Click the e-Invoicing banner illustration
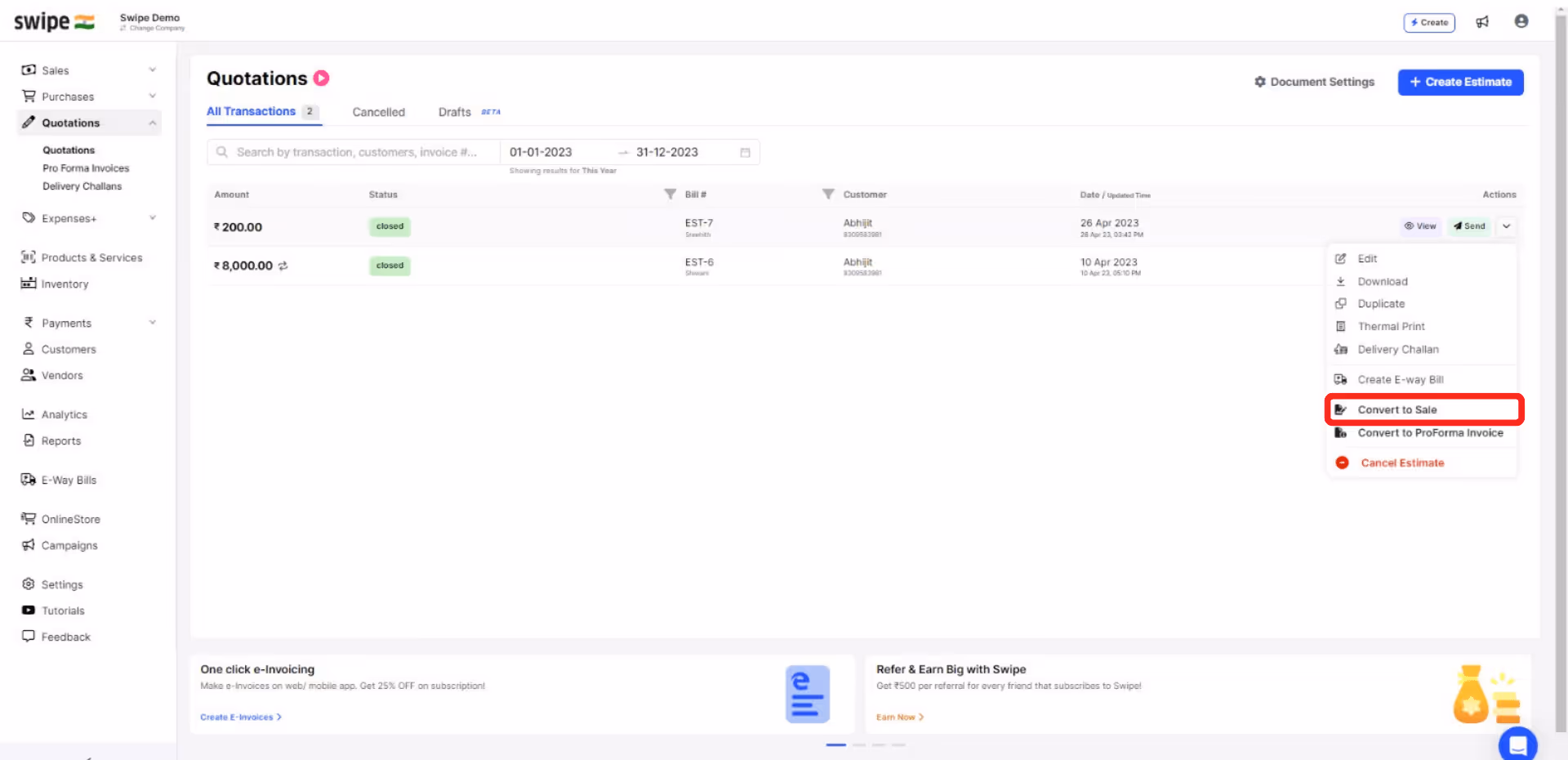1568x760 pixels. pyautogui.click(x=808, y=694)
